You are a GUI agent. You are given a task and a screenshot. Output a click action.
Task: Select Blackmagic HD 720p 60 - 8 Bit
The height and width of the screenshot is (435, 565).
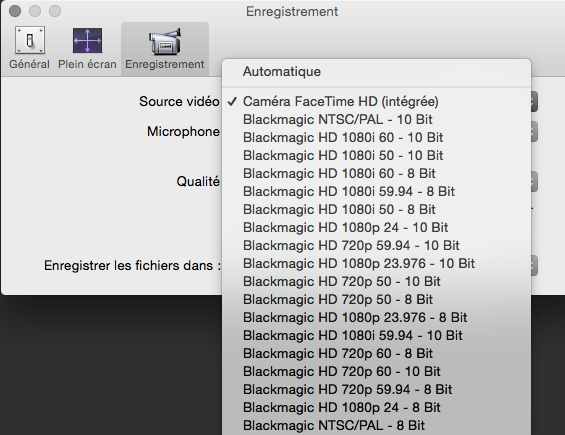tap(377, 354)
